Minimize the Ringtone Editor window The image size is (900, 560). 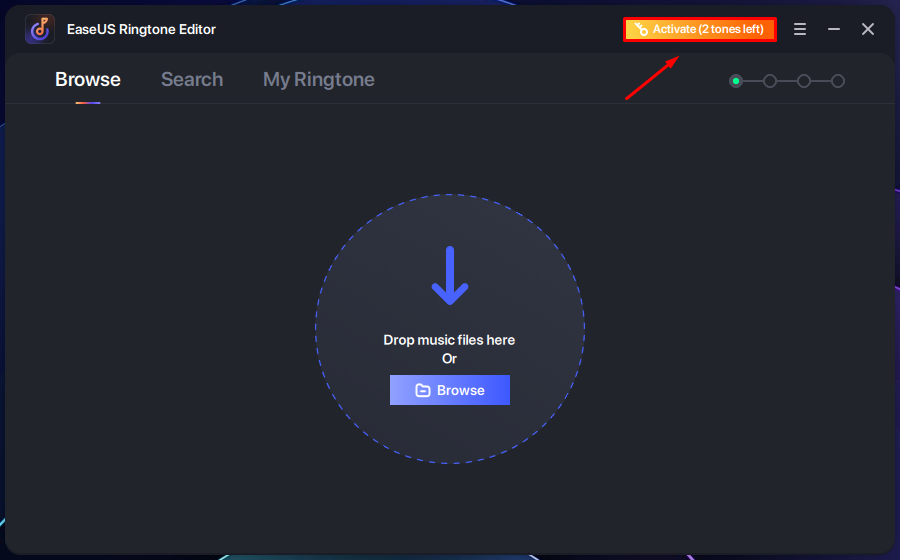pos(834,30)
